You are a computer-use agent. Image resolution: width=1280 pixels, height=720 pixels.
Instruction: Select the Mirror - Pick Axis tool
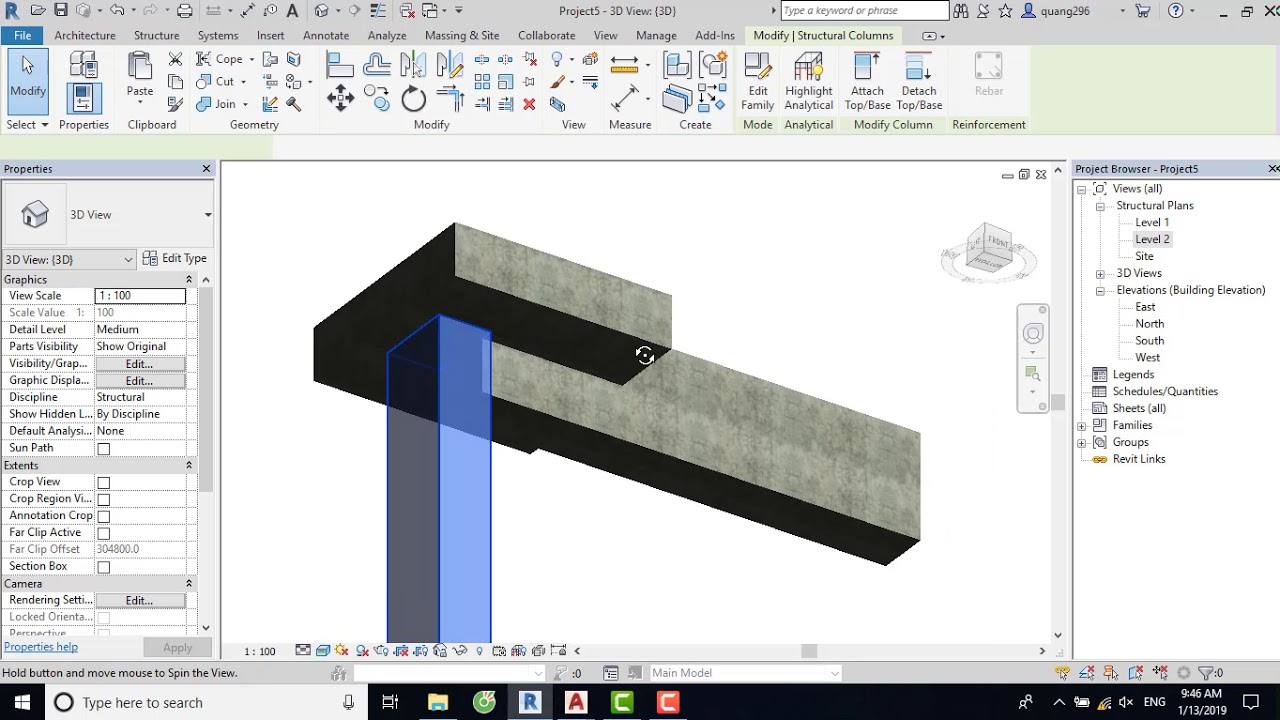tap(413, 65)
